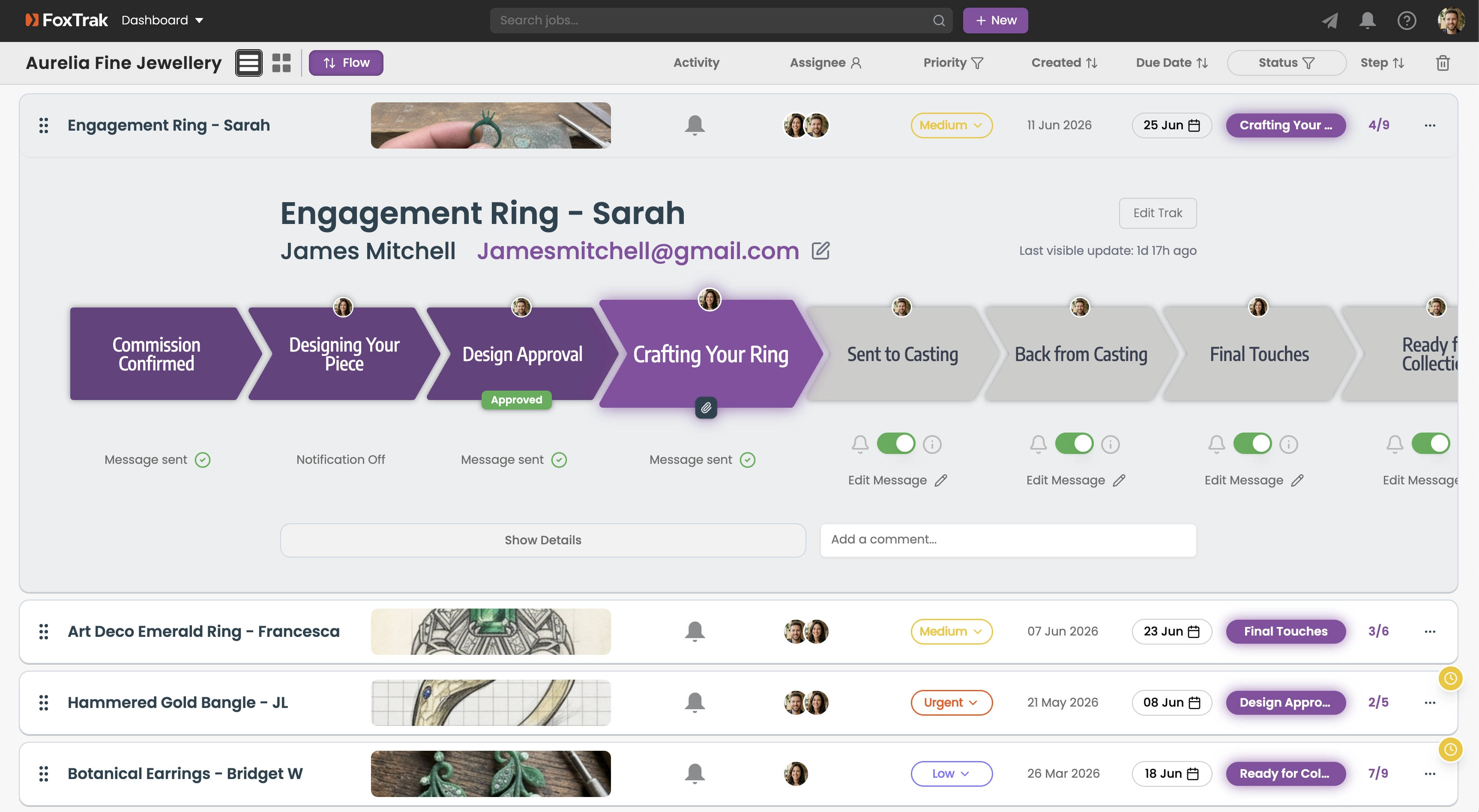The width and height of the screenshot is (1479, 812).
Task: Open Urgent priority dropdown for Hammered Gold Bangle
Action: tap(951, 702)
